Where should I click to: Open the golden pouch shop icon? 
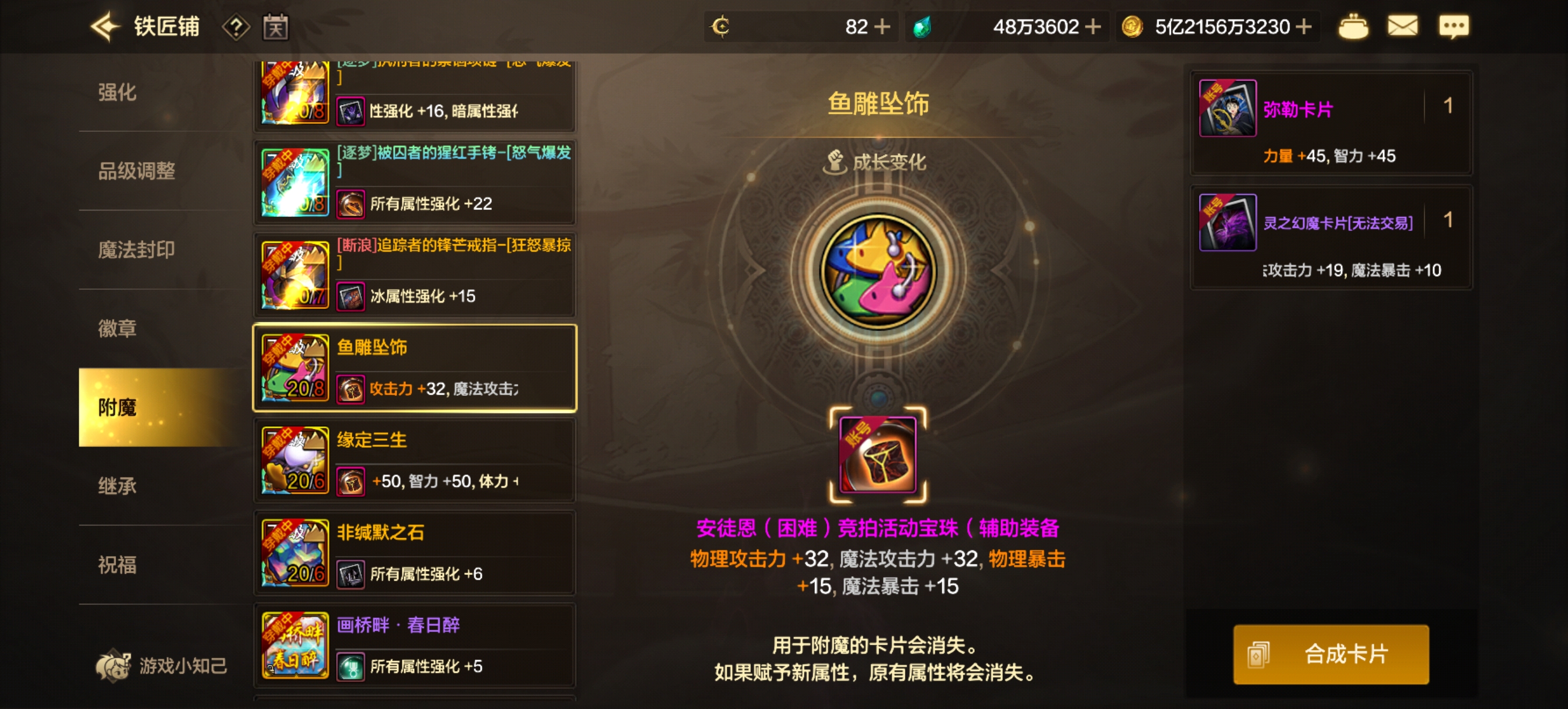coord(1353,26)
